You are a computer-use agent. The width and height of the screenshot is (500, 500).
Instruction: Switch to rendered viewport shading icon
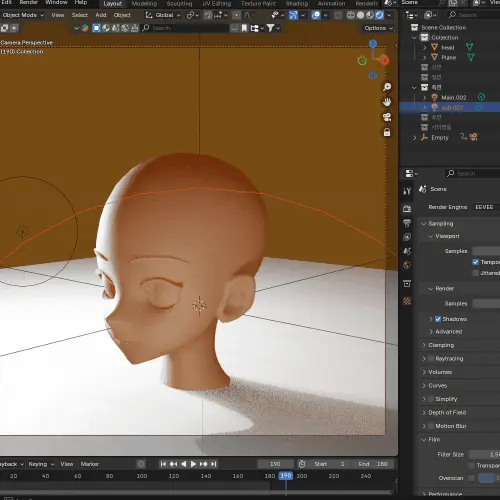point(379,15)
